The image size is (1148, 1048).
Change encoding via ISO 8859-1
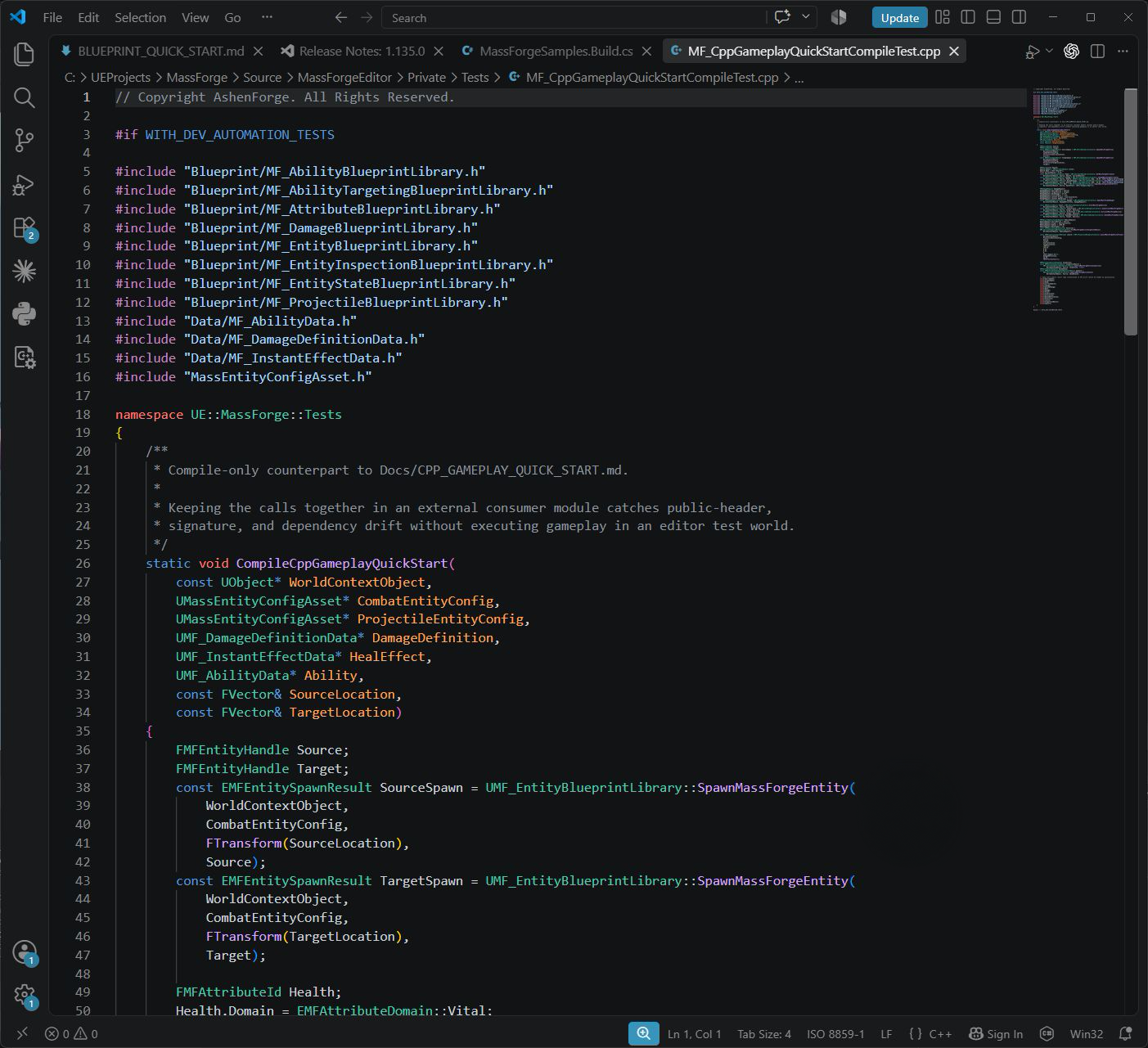pyautogui.click(x=835, y=1033)
